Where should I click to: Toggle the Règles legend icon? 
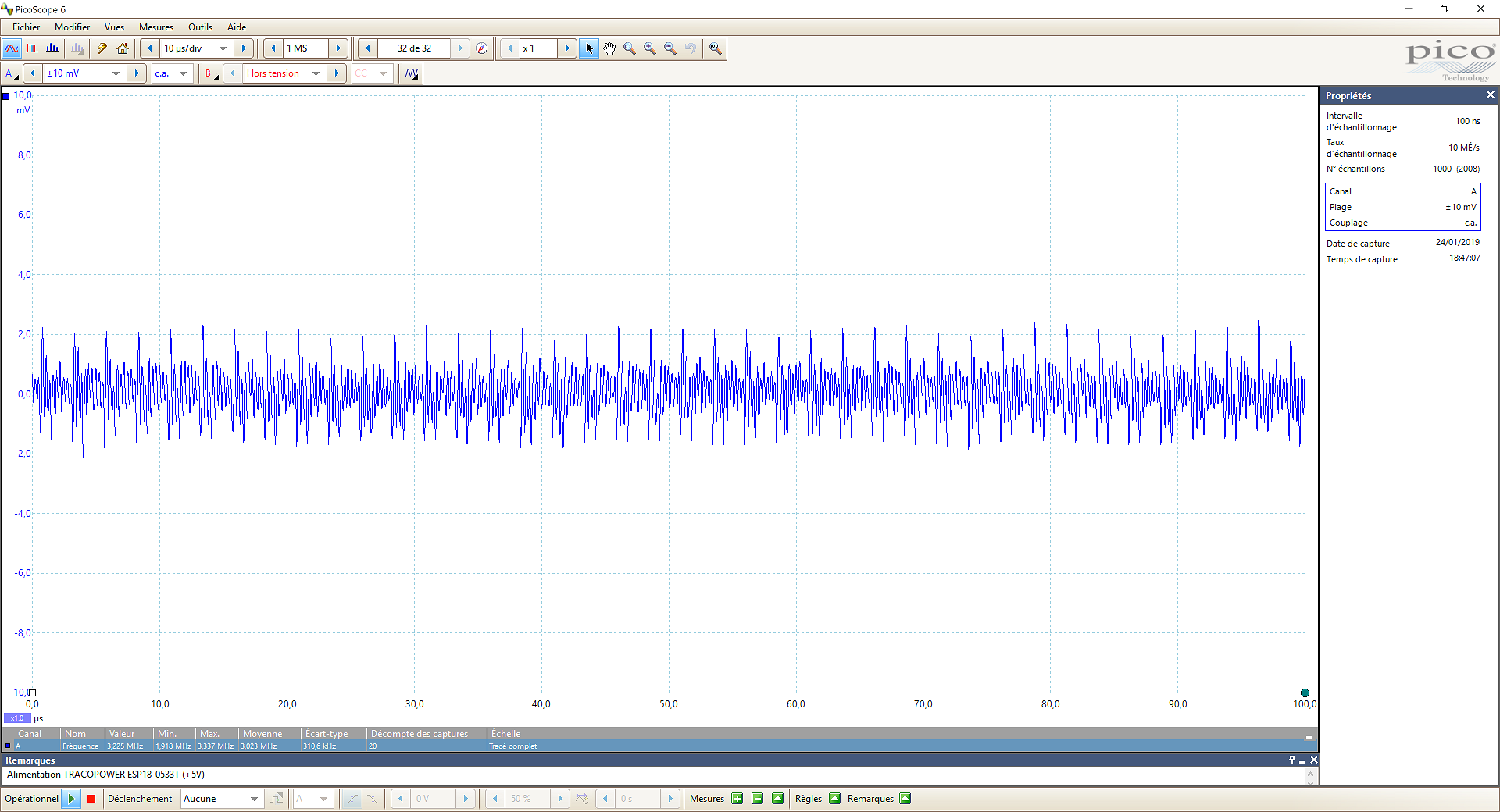click(x=834, y=799)
